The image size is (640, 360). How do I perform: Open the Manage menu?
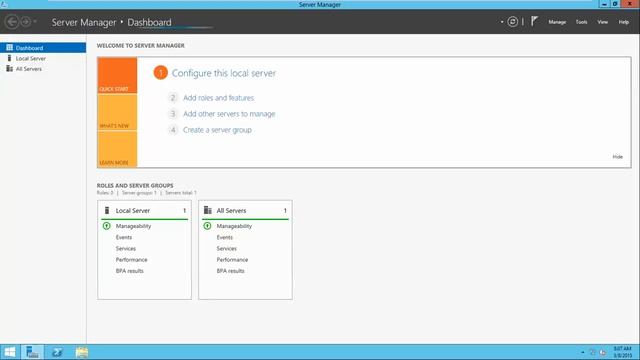557,22
